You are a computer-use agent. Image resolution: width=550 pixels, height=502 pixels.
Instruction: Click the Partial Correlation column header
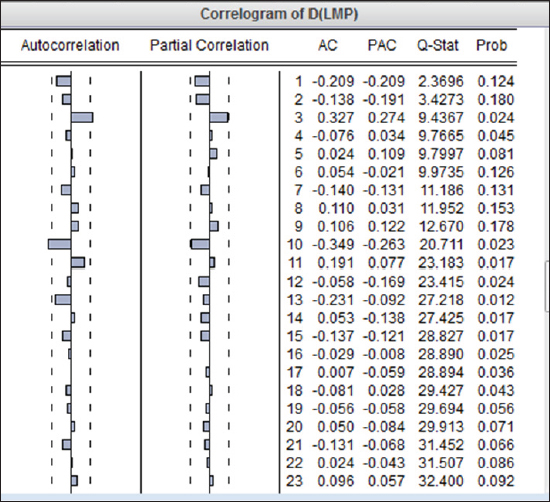pyautogui.click(x=209, y=46)
